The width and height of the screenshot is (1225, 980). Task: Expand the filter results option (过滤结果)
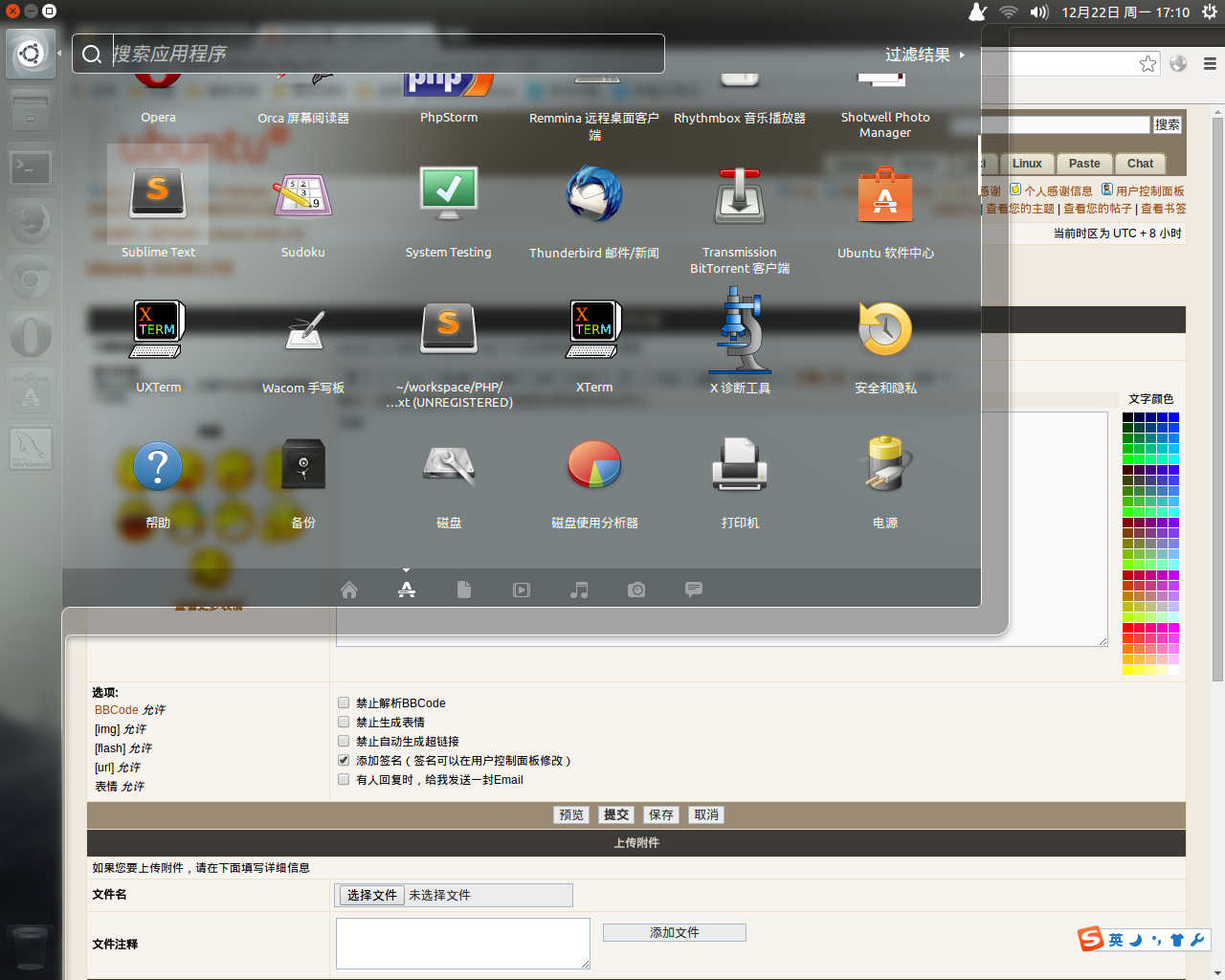tap(924, 55)
